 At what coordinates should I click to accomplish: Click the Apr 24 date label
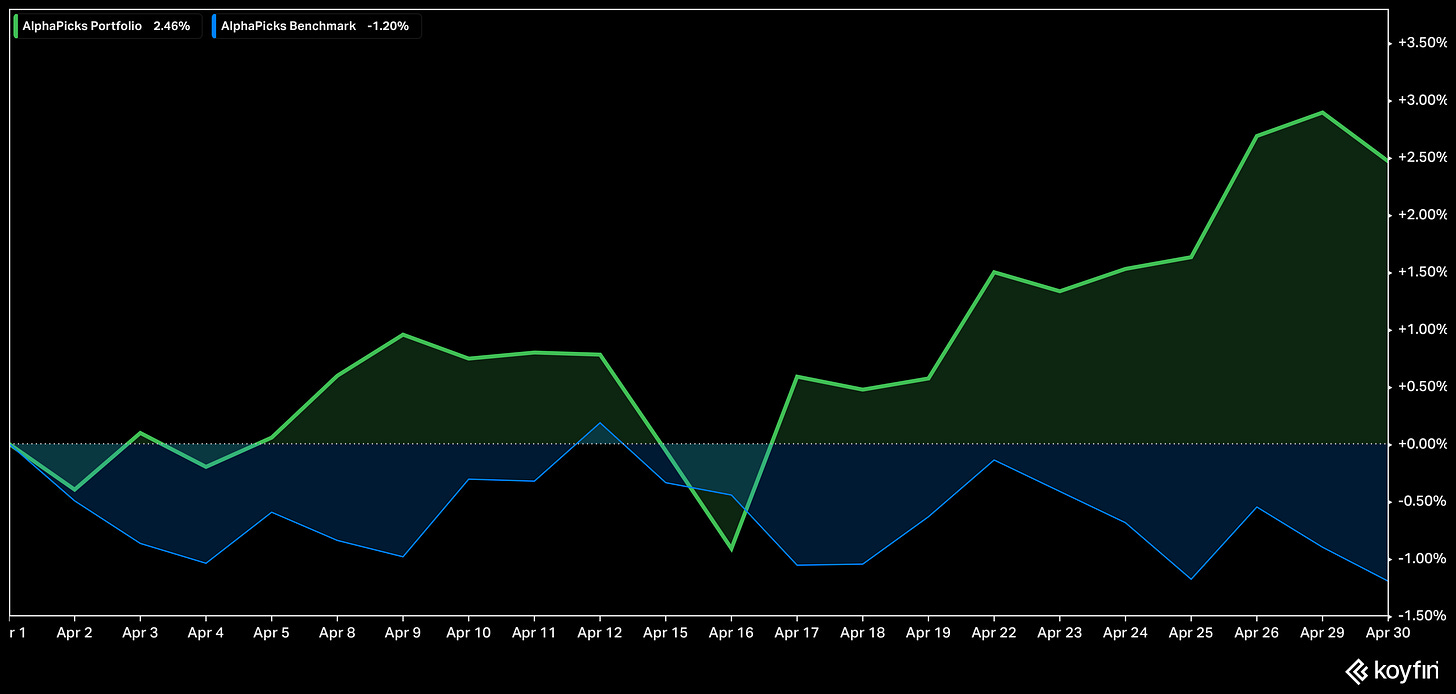(x=1125, y=633)
